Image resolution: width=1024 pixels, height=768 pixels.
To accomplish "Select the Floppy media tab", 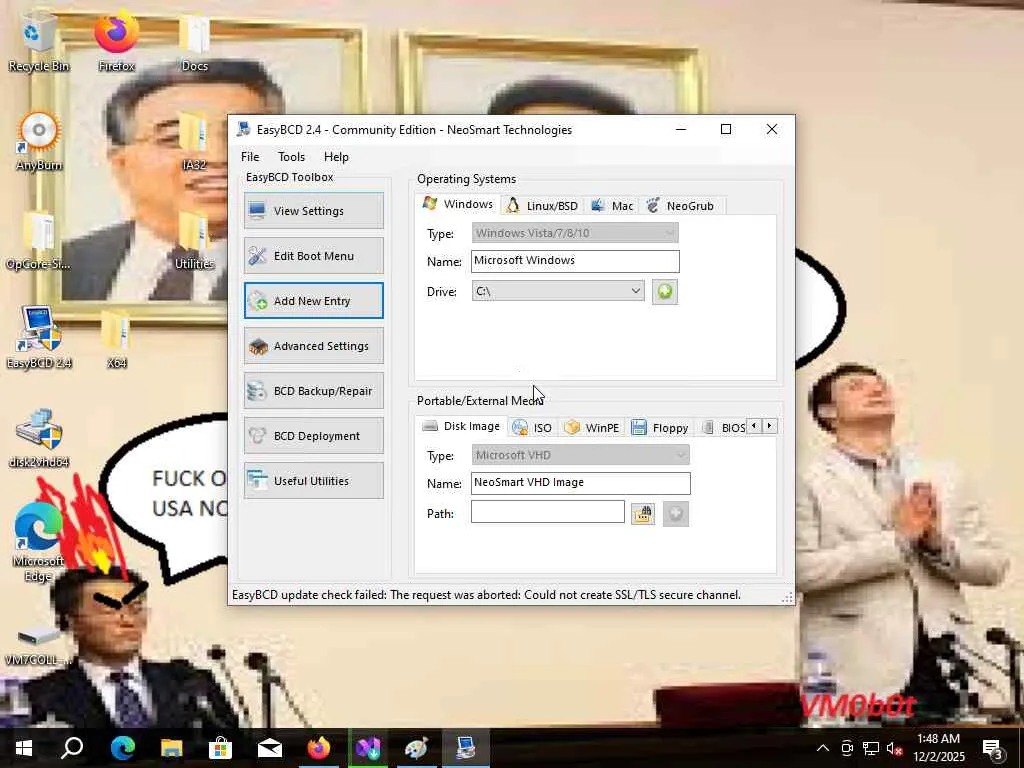I will tap(660, 428).
